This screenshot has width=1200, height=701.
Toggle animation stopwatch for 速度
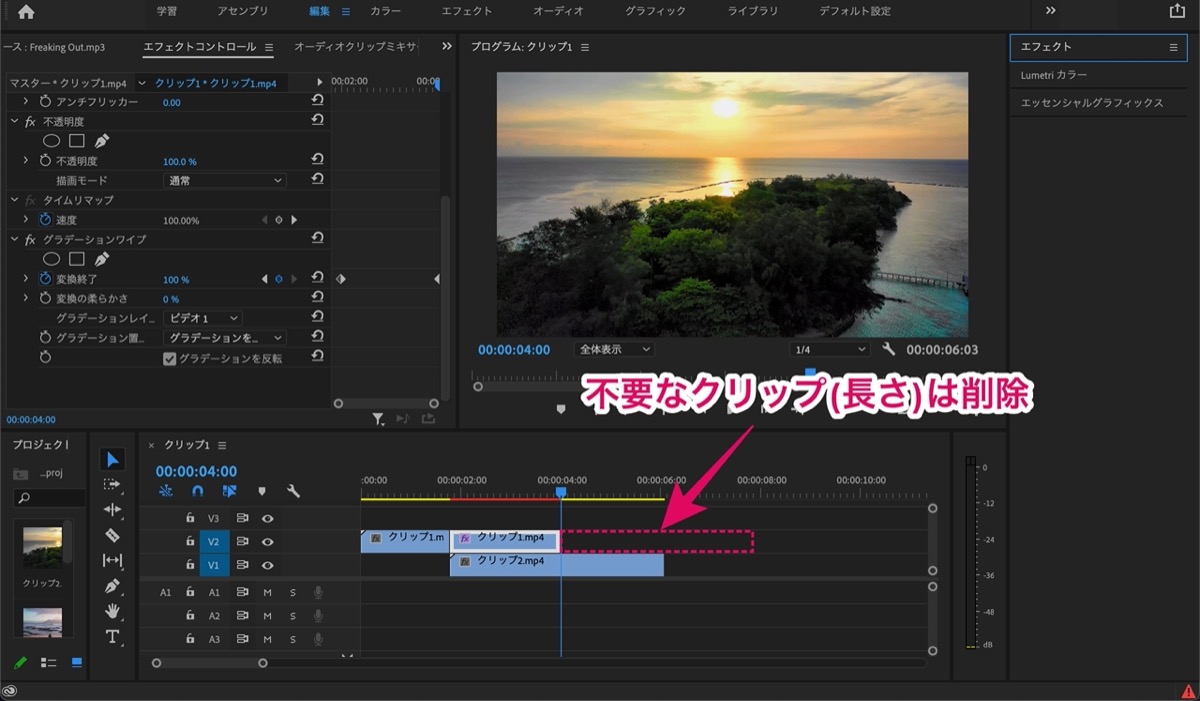click(x=45, y=219)
